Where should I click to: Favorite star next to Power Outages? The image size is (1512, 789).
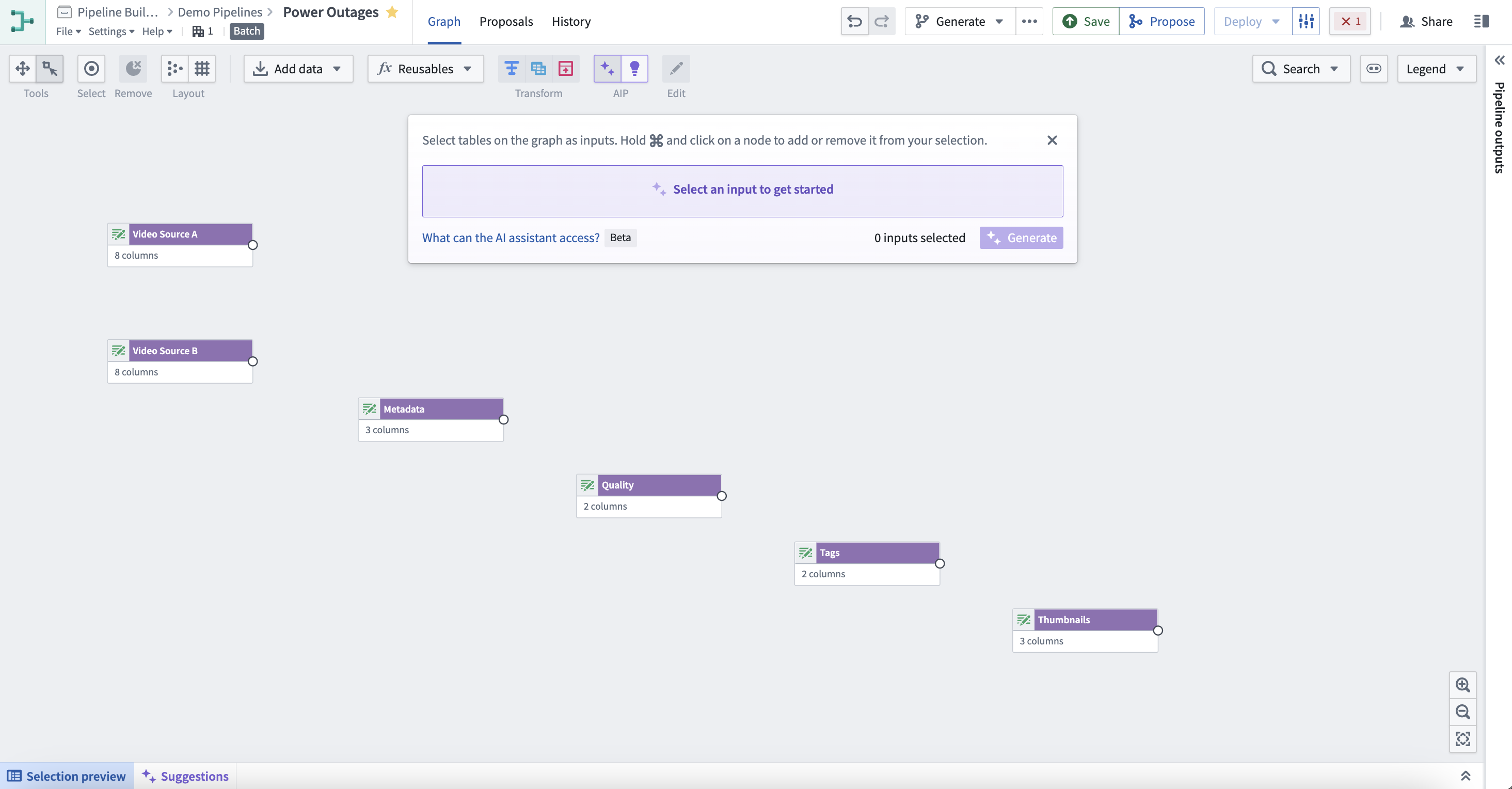[x=393, y=12]
